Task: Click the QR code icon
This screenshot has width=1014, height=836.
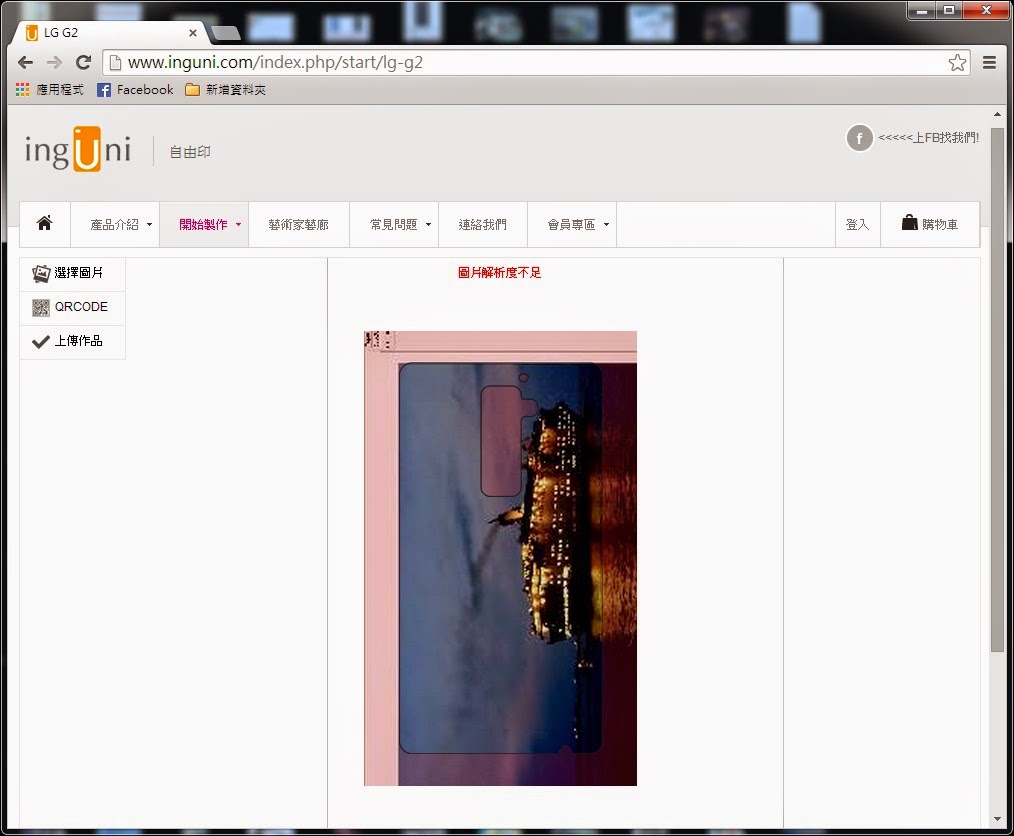Action: [x=41, y=308]
